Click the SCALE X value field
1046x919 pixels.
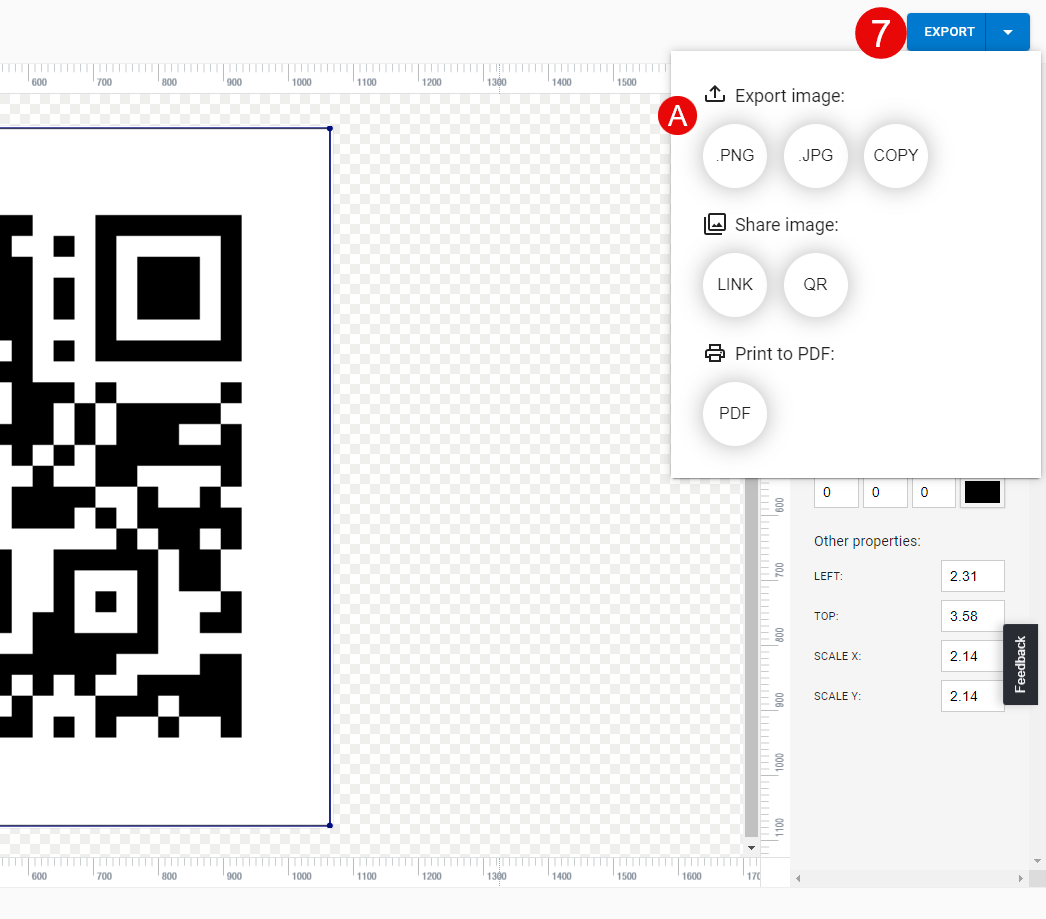(973, 656)
